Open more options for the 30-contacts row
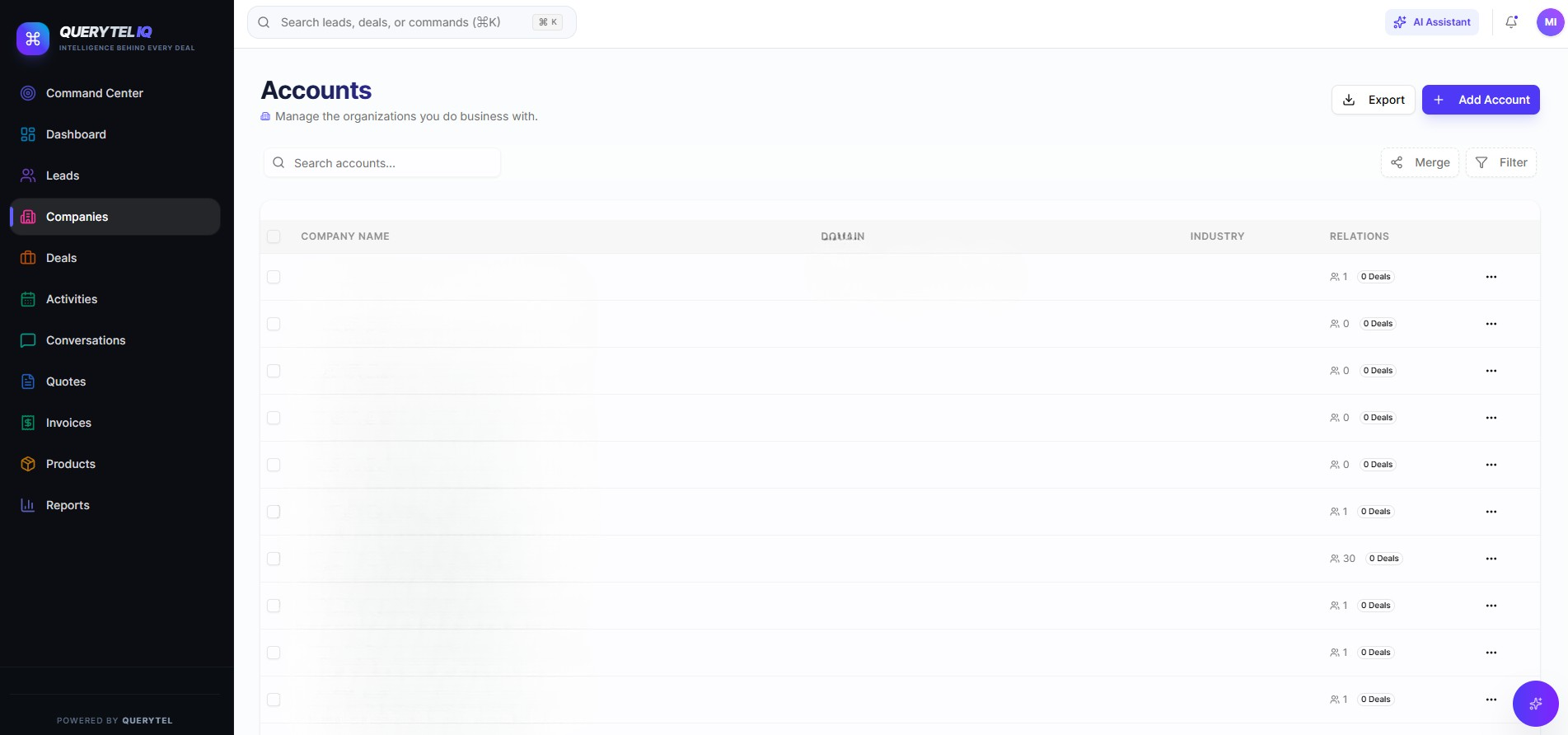 pyautogui.click(x=1491, y=559)
